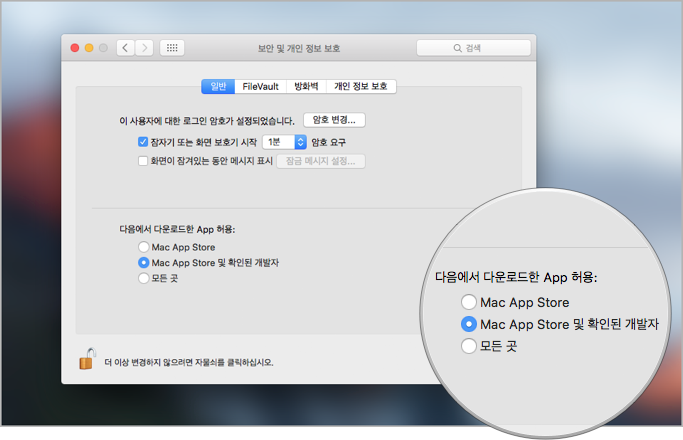The height and width of the screenshot is (440, 683).
Task: Click the back navigation arrow
Action: (x=125, y=48)
